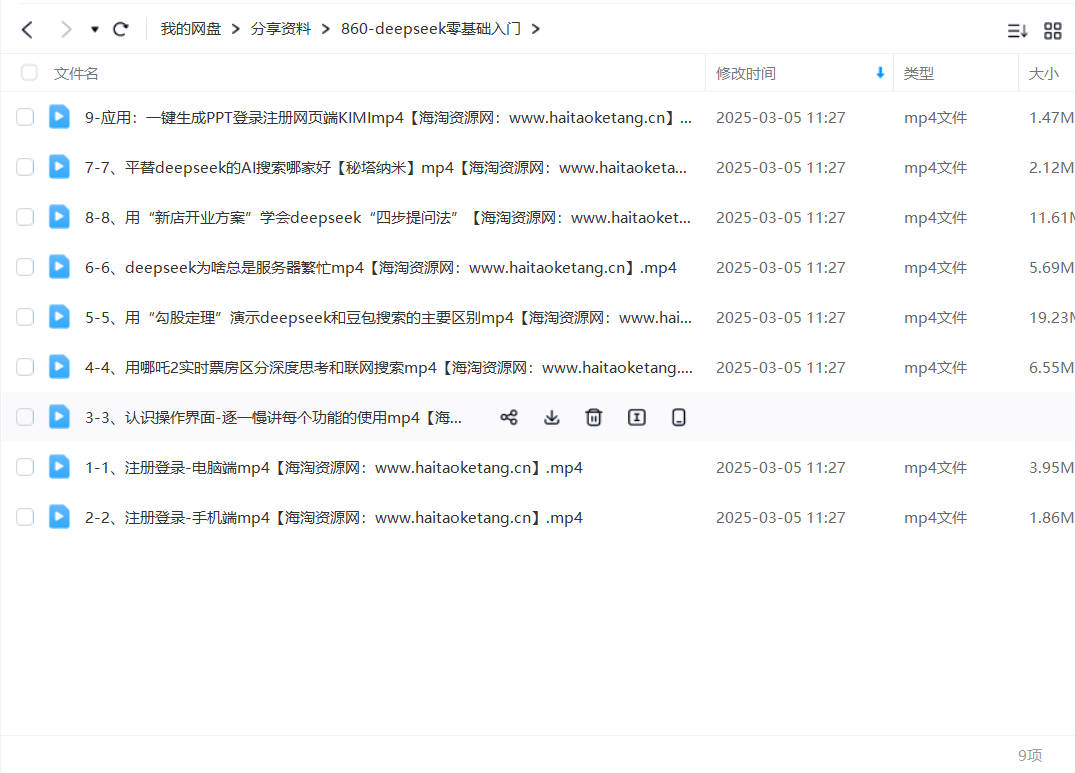Check the box for 4-4 file
Viewport: 1075px width, 773px height.
(25, 367)
